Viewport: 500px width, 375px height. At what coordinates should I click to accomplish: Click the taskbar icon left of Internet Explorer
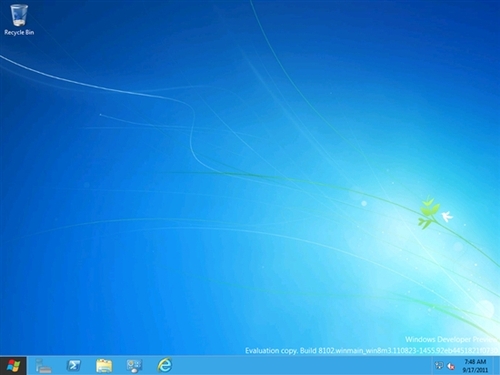coord(134,366)
